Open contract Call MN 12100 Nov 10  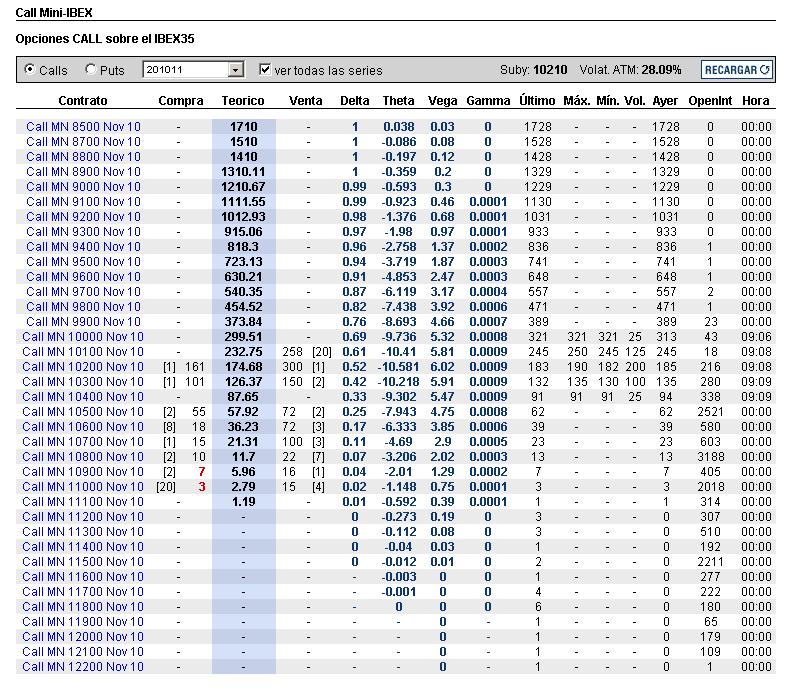[x=83, y=652]
